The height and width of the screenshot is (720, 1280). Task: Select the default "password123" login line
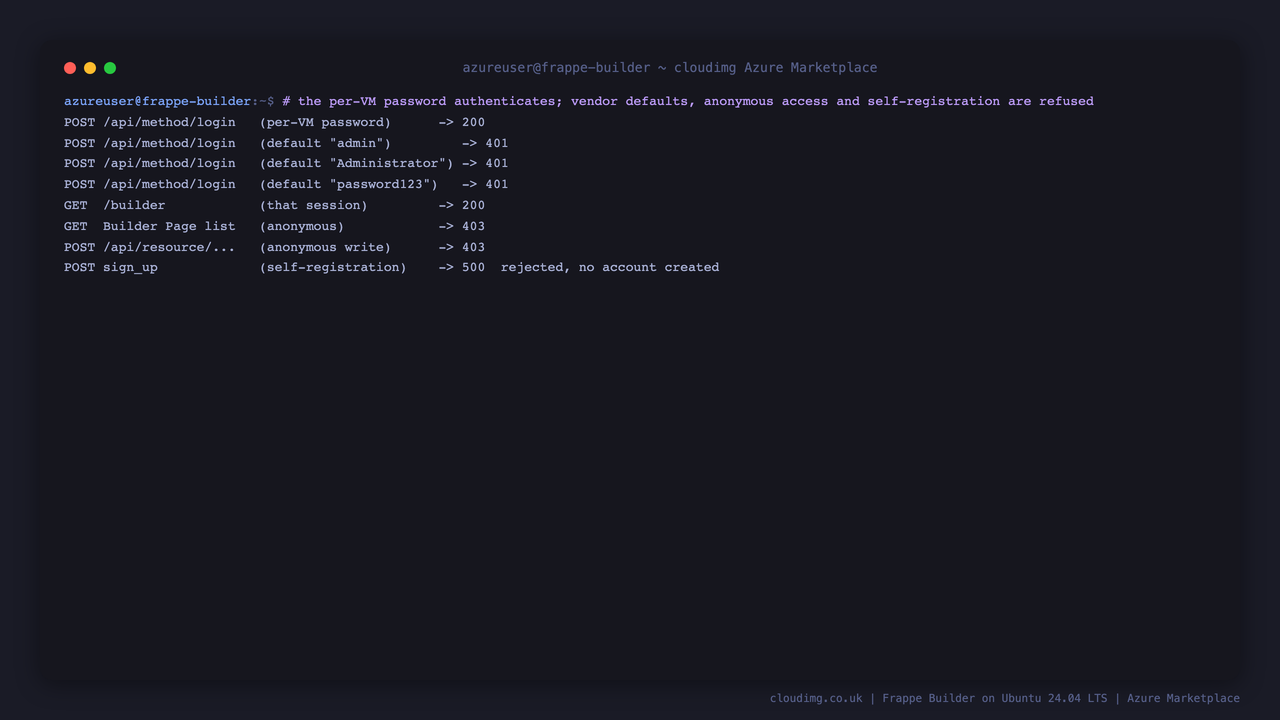(x=286, y=184)
